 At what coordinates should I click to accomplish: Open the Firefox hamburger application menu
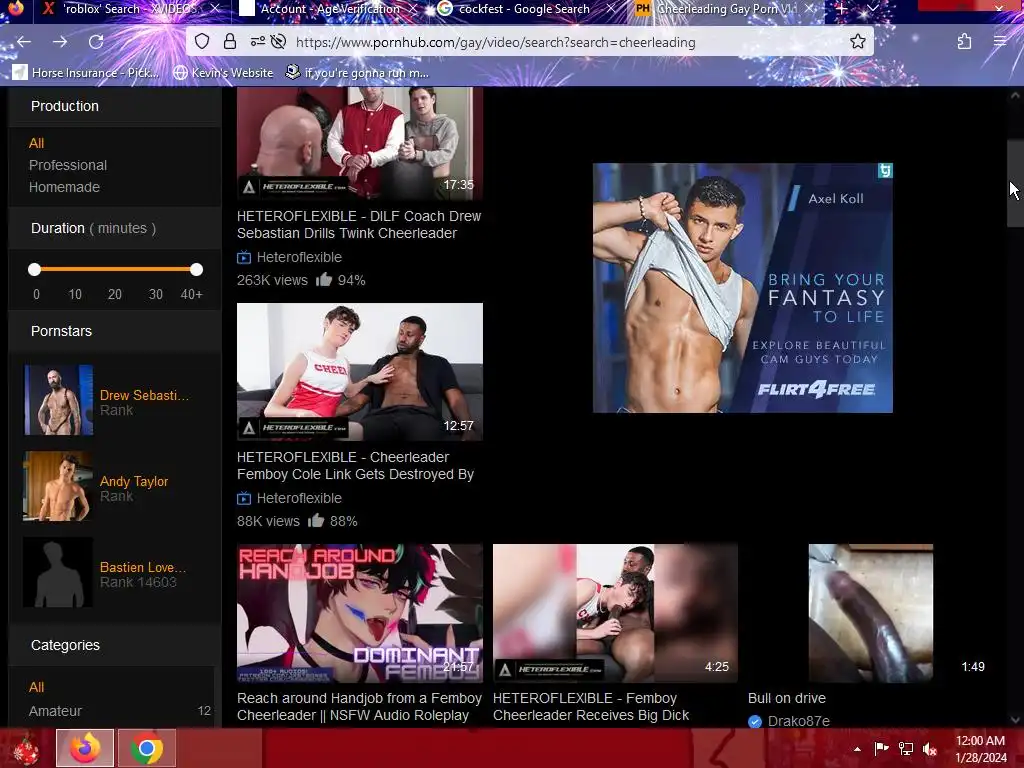1000,42
